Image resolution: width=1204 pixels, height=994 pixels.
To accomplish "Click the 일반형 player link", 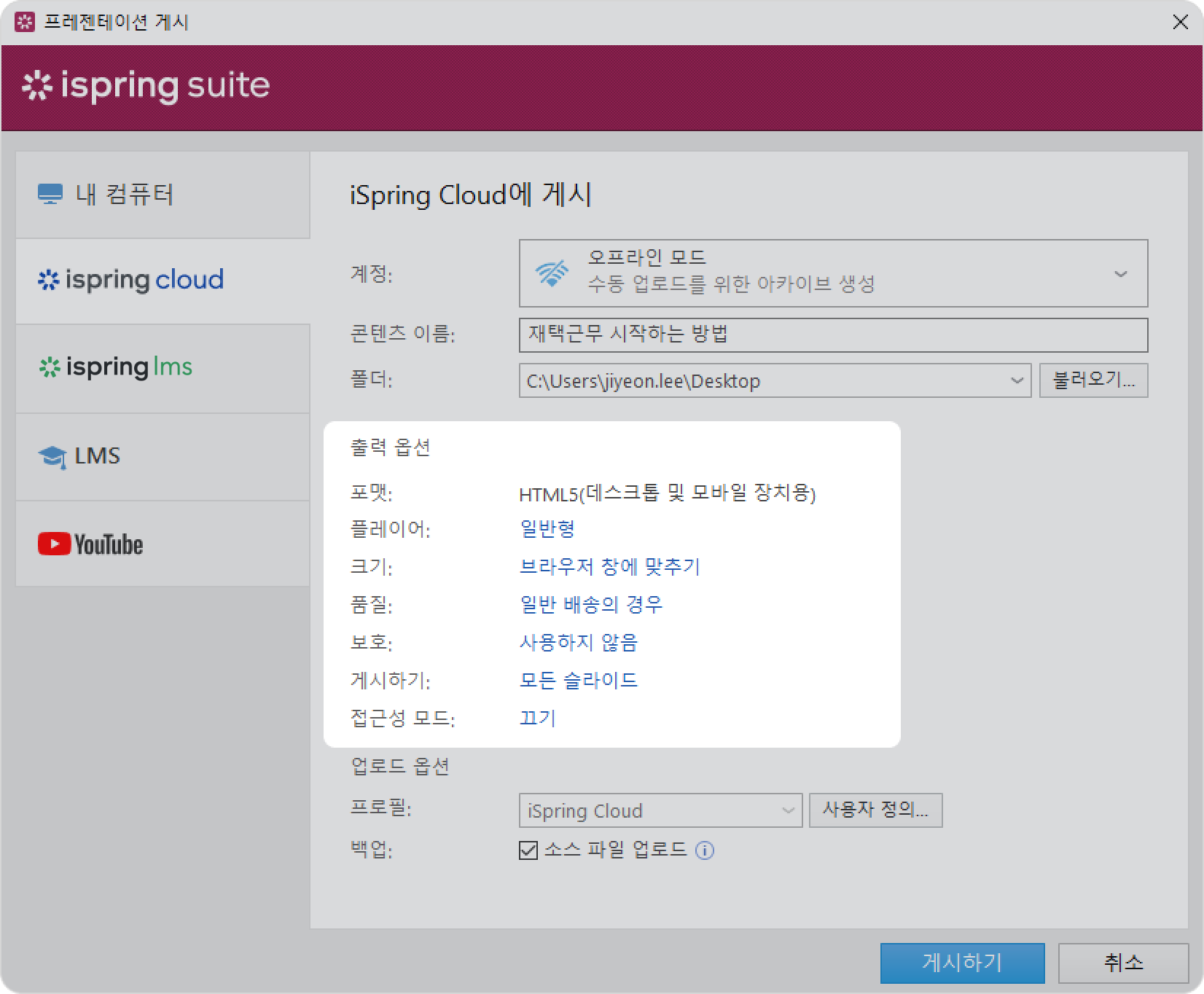I will click(547, 529).
